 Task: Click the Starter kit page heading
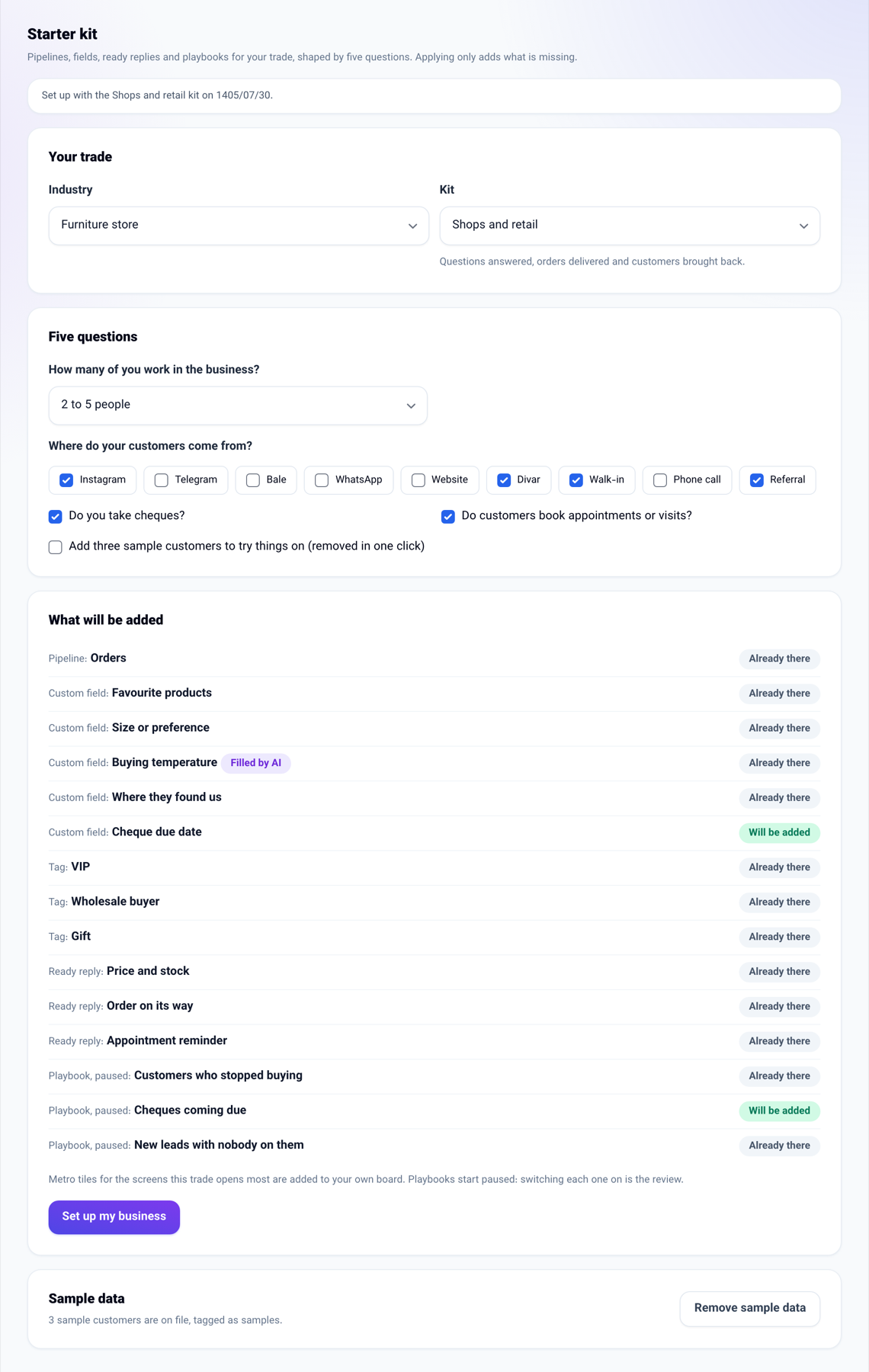click(63, 34)
